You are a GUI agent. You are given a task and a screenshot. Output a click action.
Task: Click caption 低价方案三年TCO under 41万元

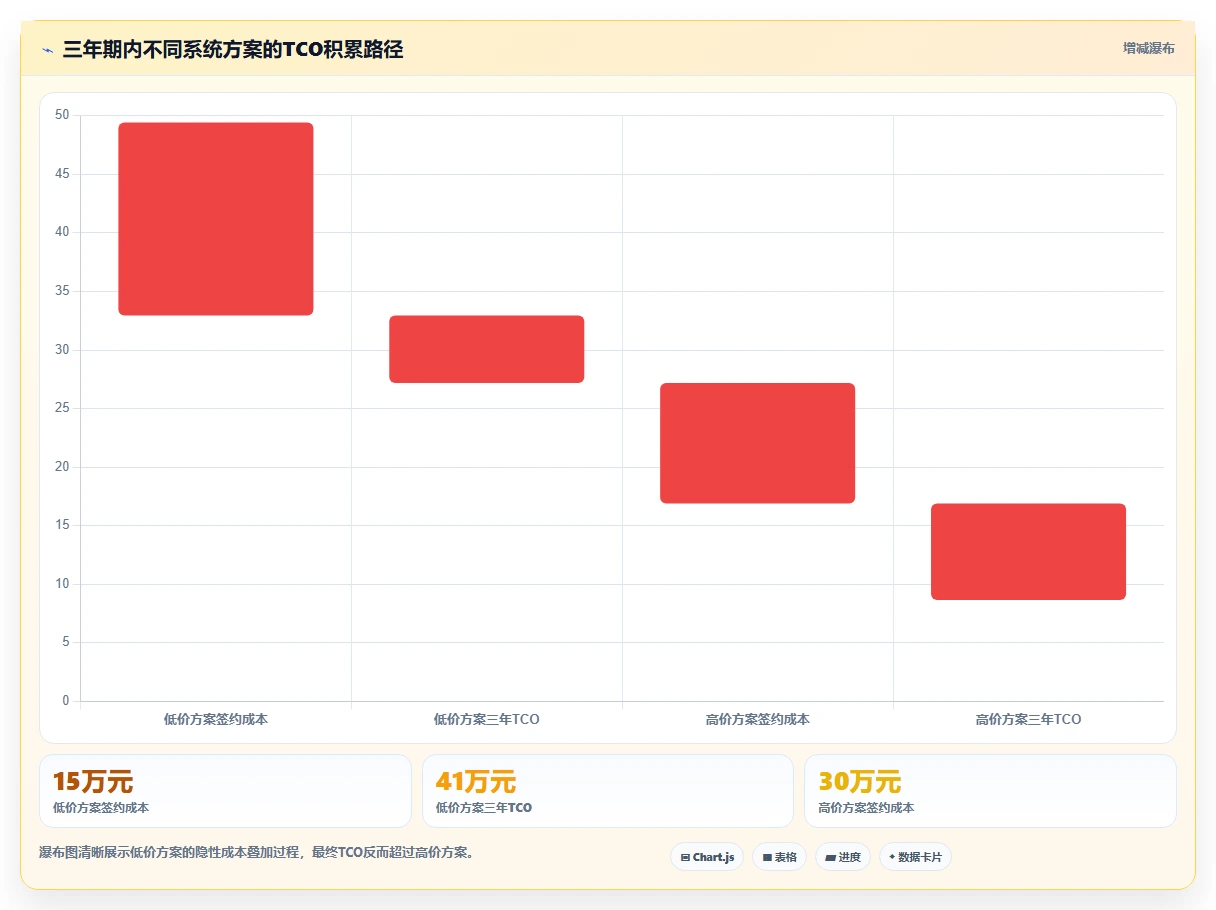click(484, 808)
